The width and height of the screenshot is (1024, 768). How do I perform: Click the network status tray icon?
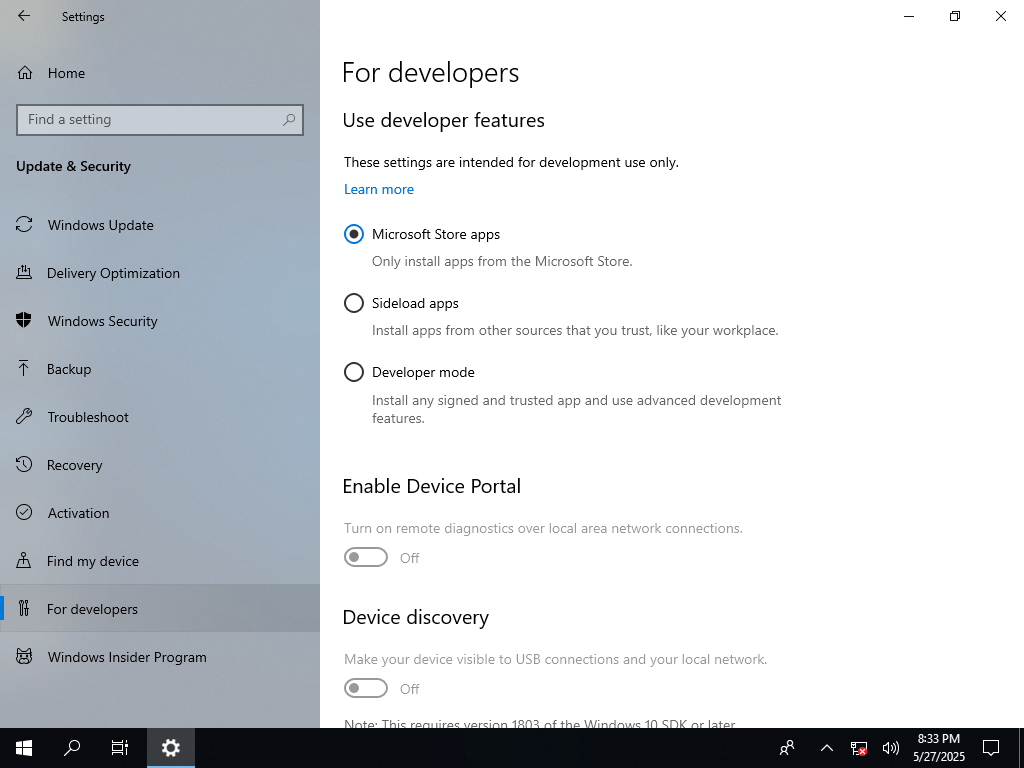coord(859,748)
